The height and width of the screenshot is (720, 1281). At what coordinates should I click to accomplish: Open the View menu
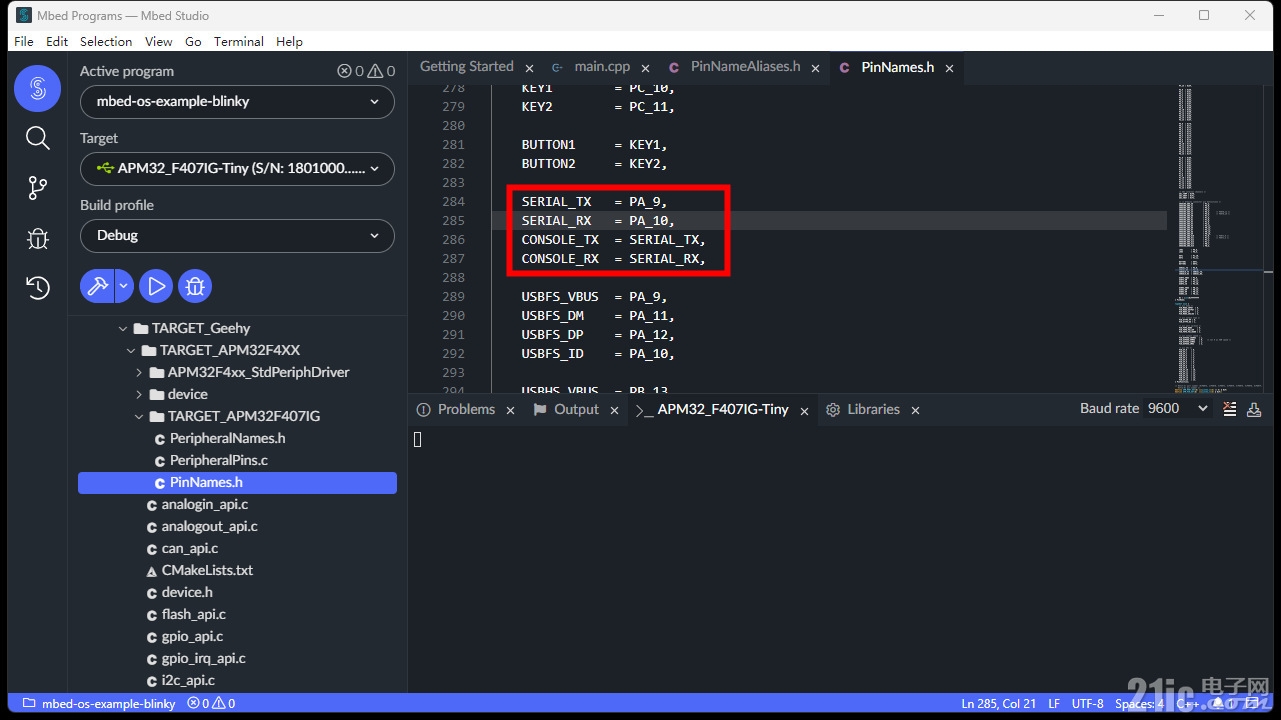click(158, 41)
